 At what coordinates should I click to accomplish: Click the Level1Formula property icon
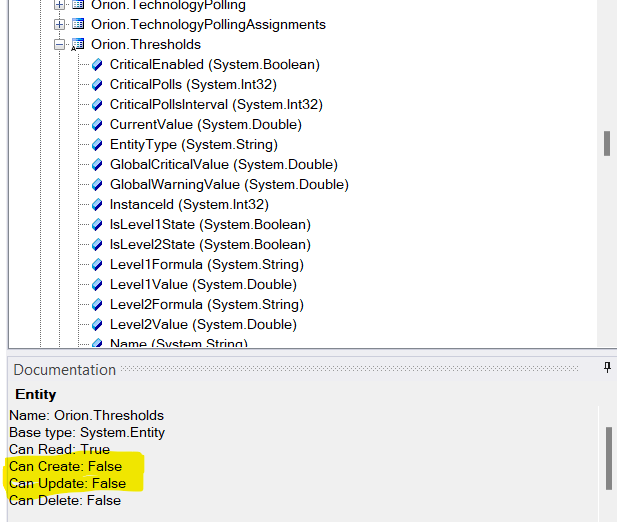click(97, 265)
